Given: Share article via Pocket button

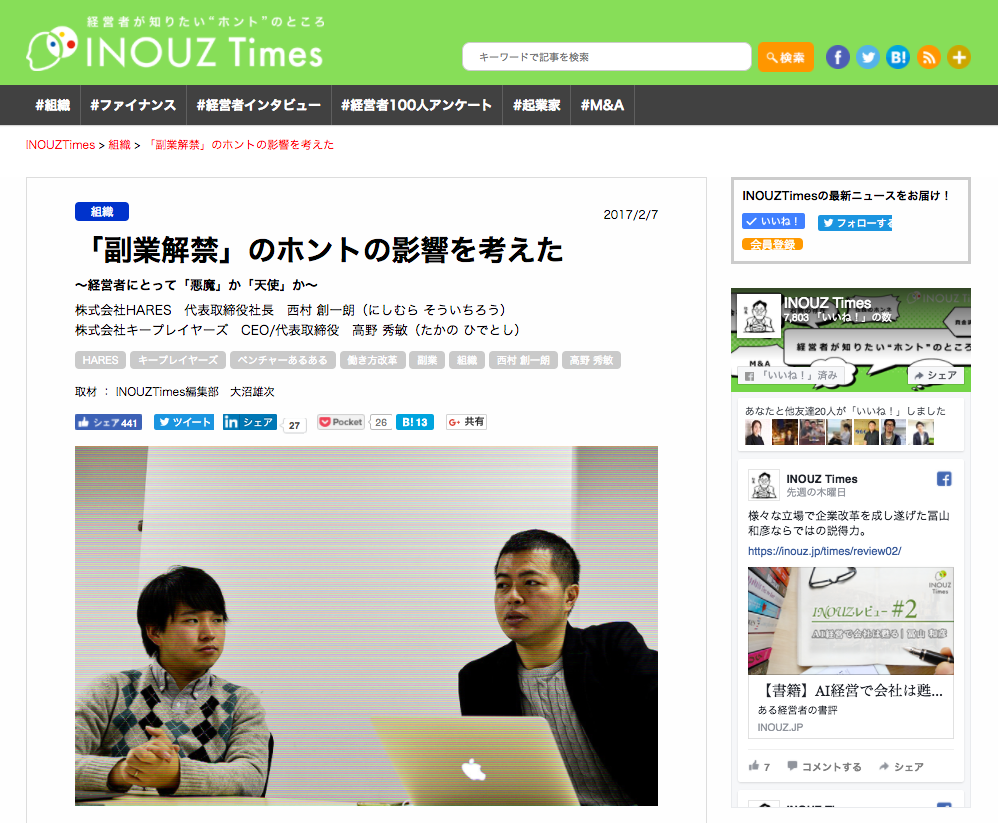Looking at the screenshot, I should [341, 422].
